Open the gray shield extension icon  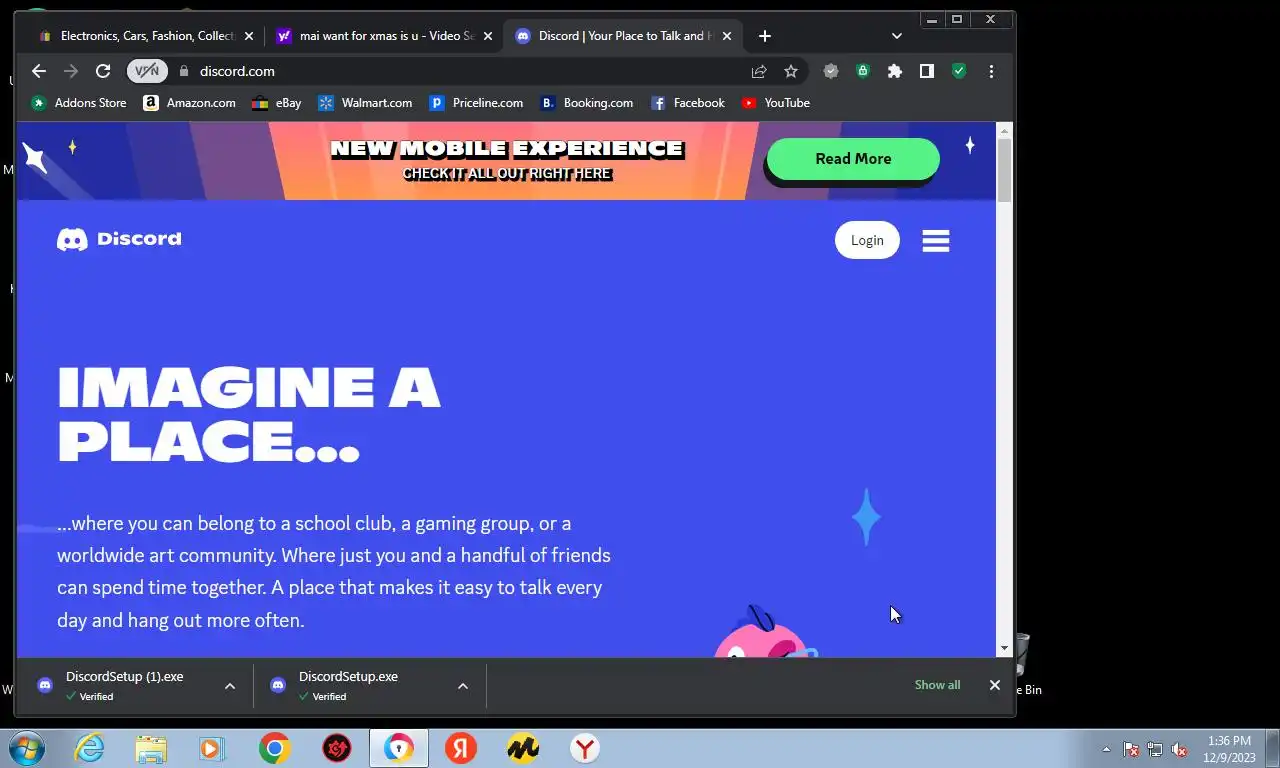pos(830,71)
